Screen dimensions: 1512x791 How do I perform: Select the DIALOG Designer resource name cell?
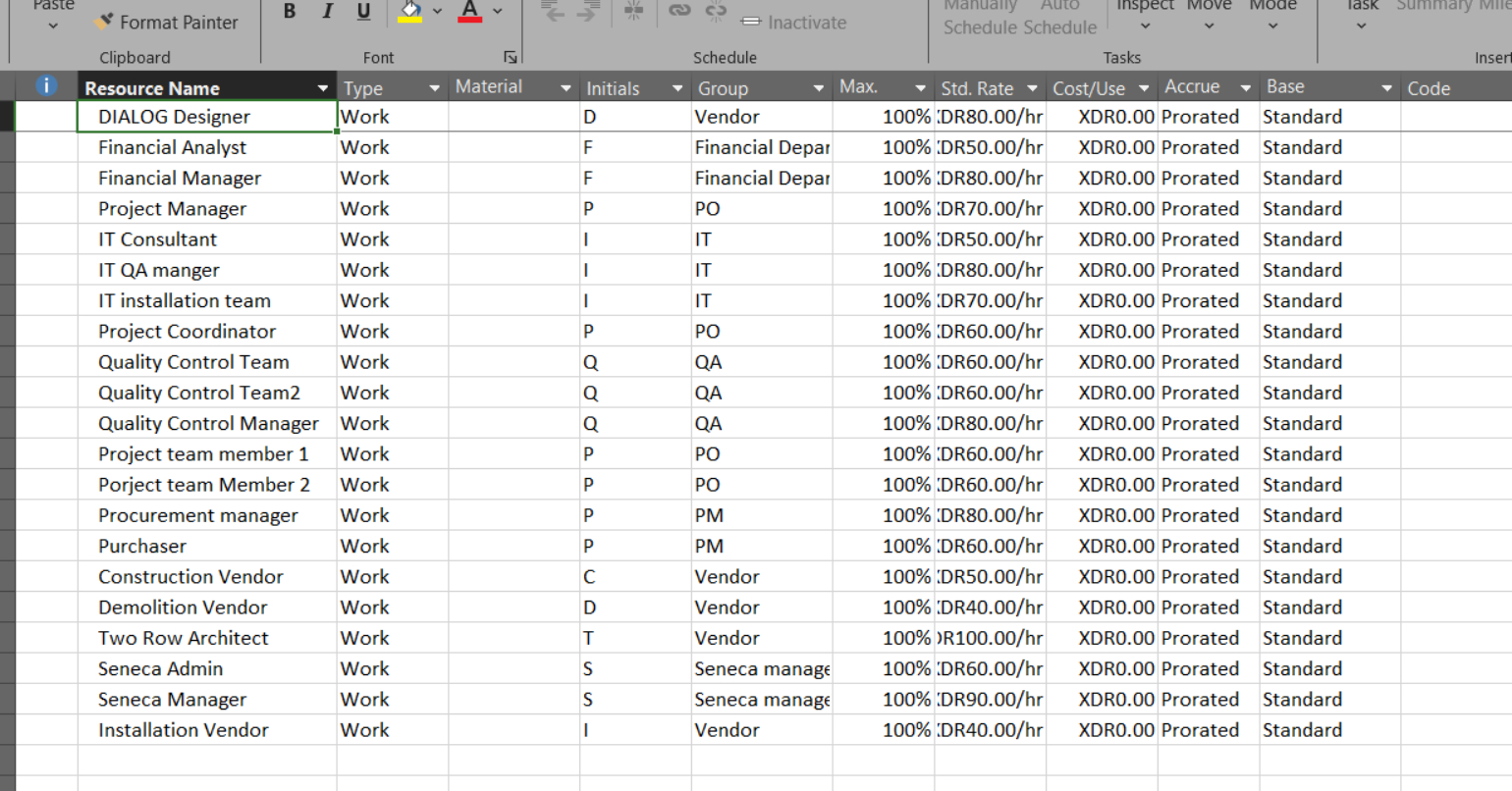pos(207,117)
